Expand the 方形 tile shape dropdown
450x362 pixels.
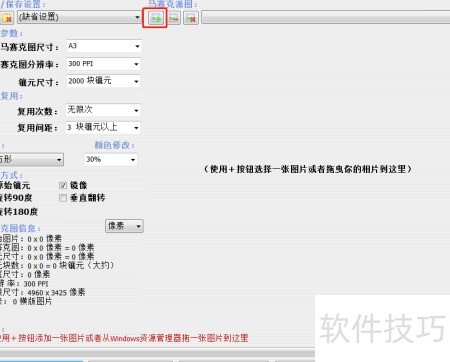(x=31, y=159)
